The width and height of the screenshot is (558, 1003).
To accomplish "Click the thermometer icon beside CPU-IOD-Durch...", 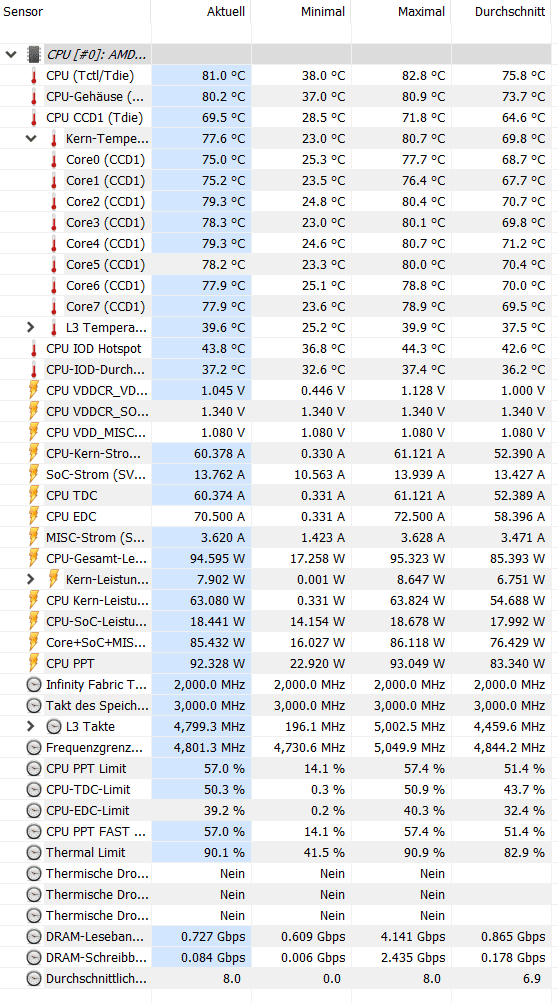I will point(33,370).
